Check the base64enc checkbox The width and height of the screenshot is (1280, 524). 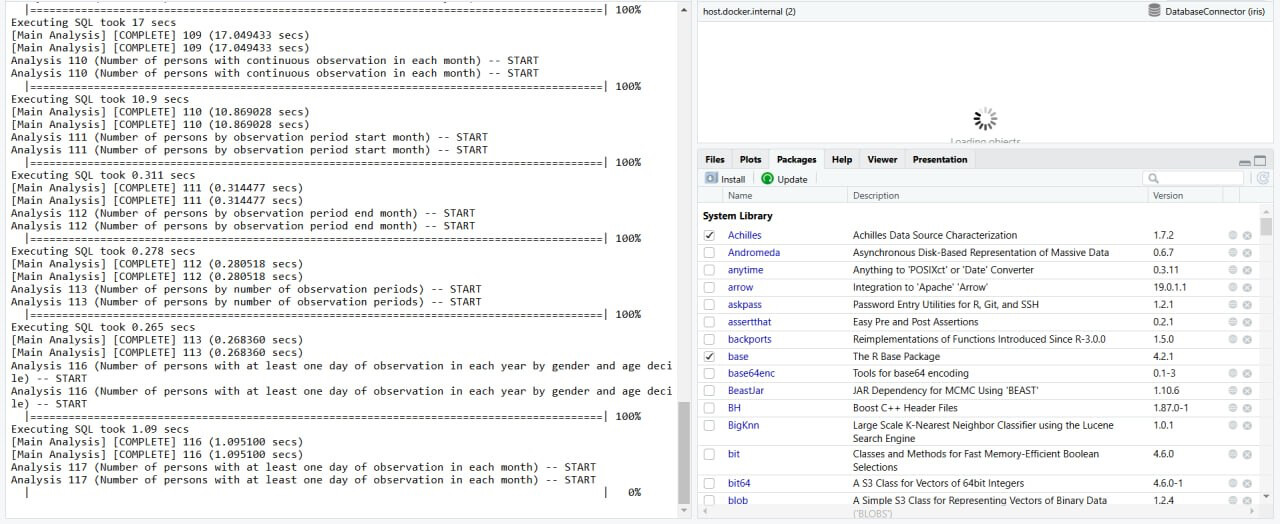(709, 373)
